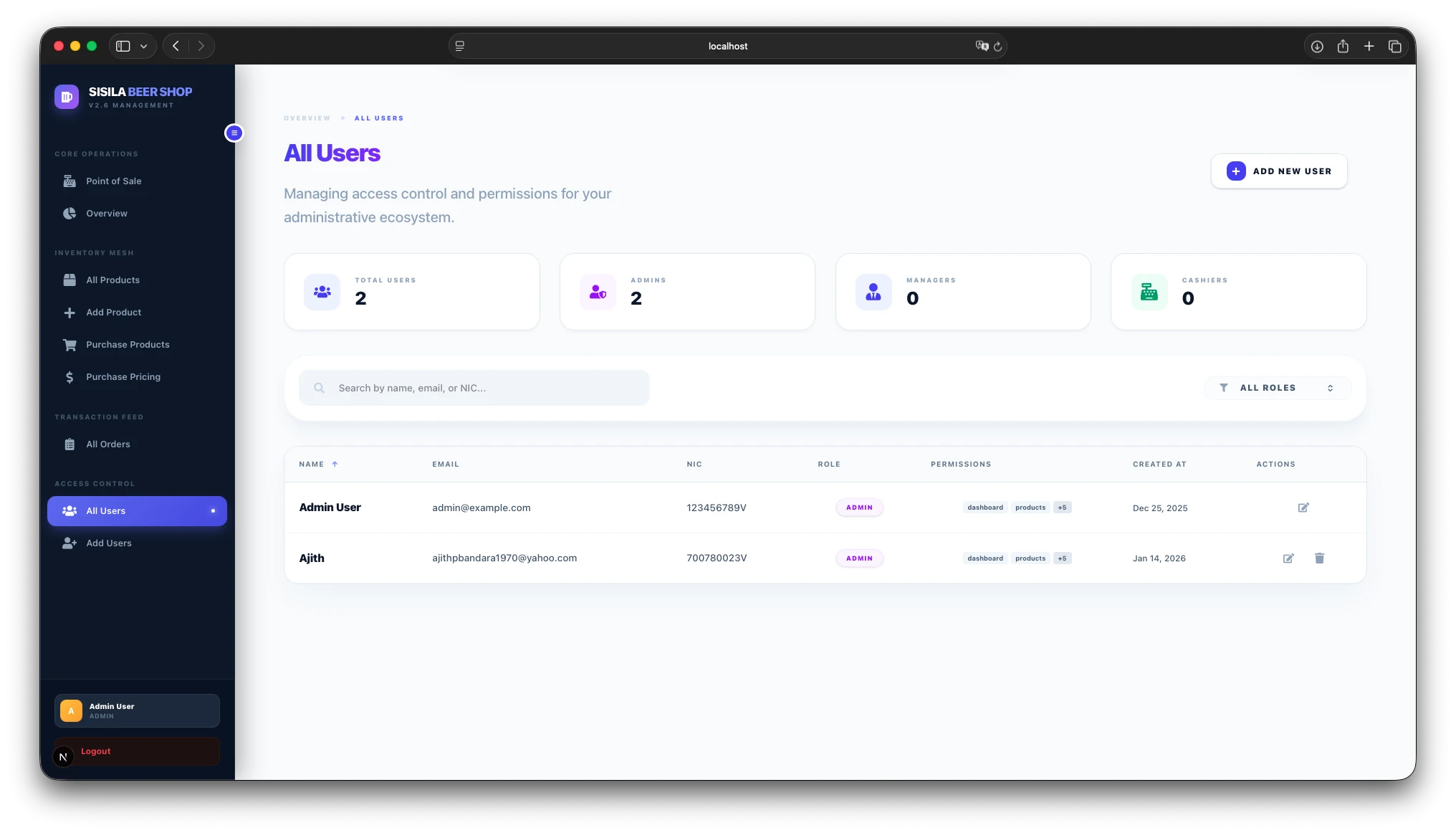Open browser downloads

tap(1317, 46)
